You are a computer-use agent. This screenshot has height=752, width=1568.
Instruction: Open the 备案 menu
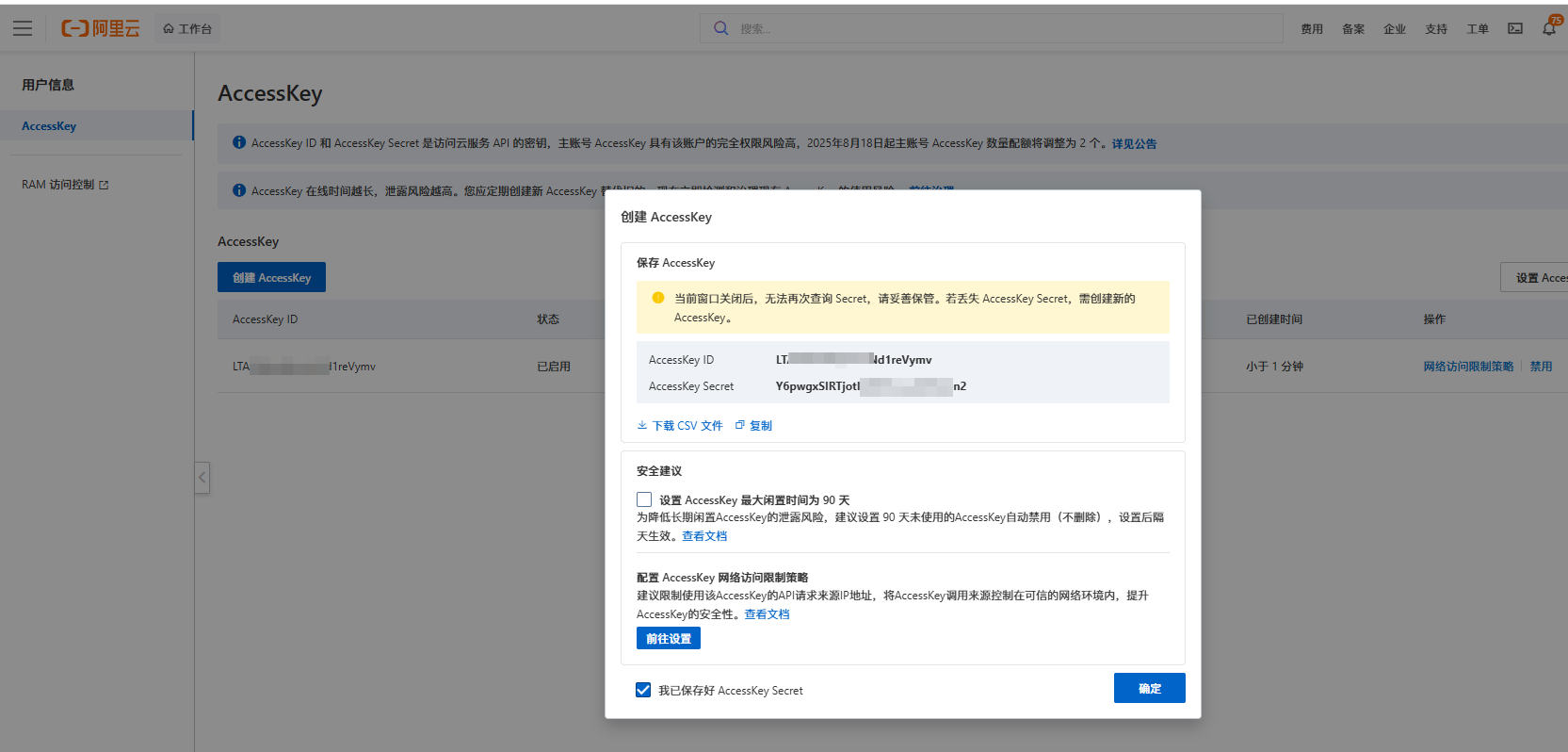pos(1353,29)
